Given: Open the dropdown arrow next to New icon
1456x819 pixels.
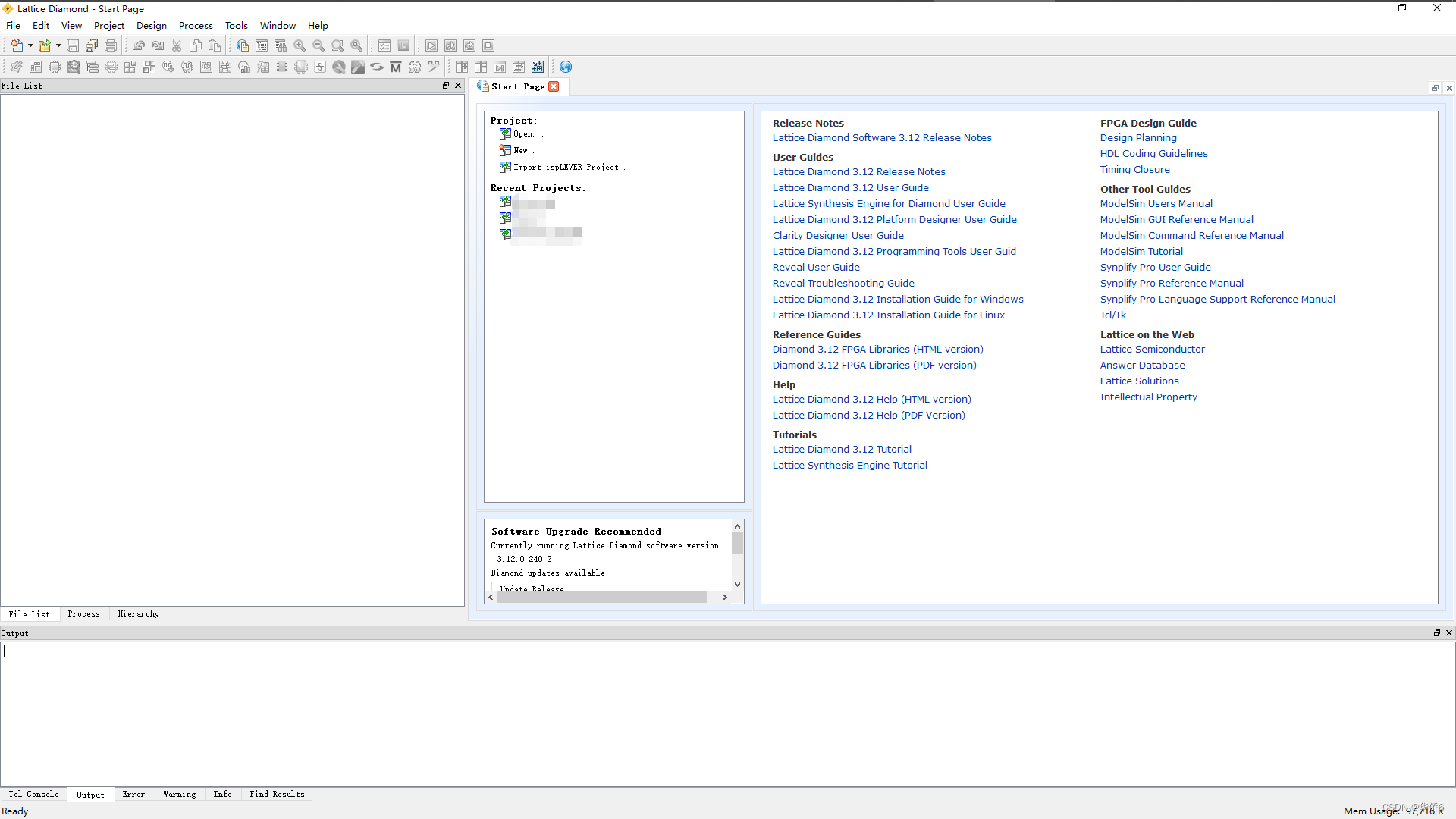Looking at the screenshot, I should click(29, 45).
